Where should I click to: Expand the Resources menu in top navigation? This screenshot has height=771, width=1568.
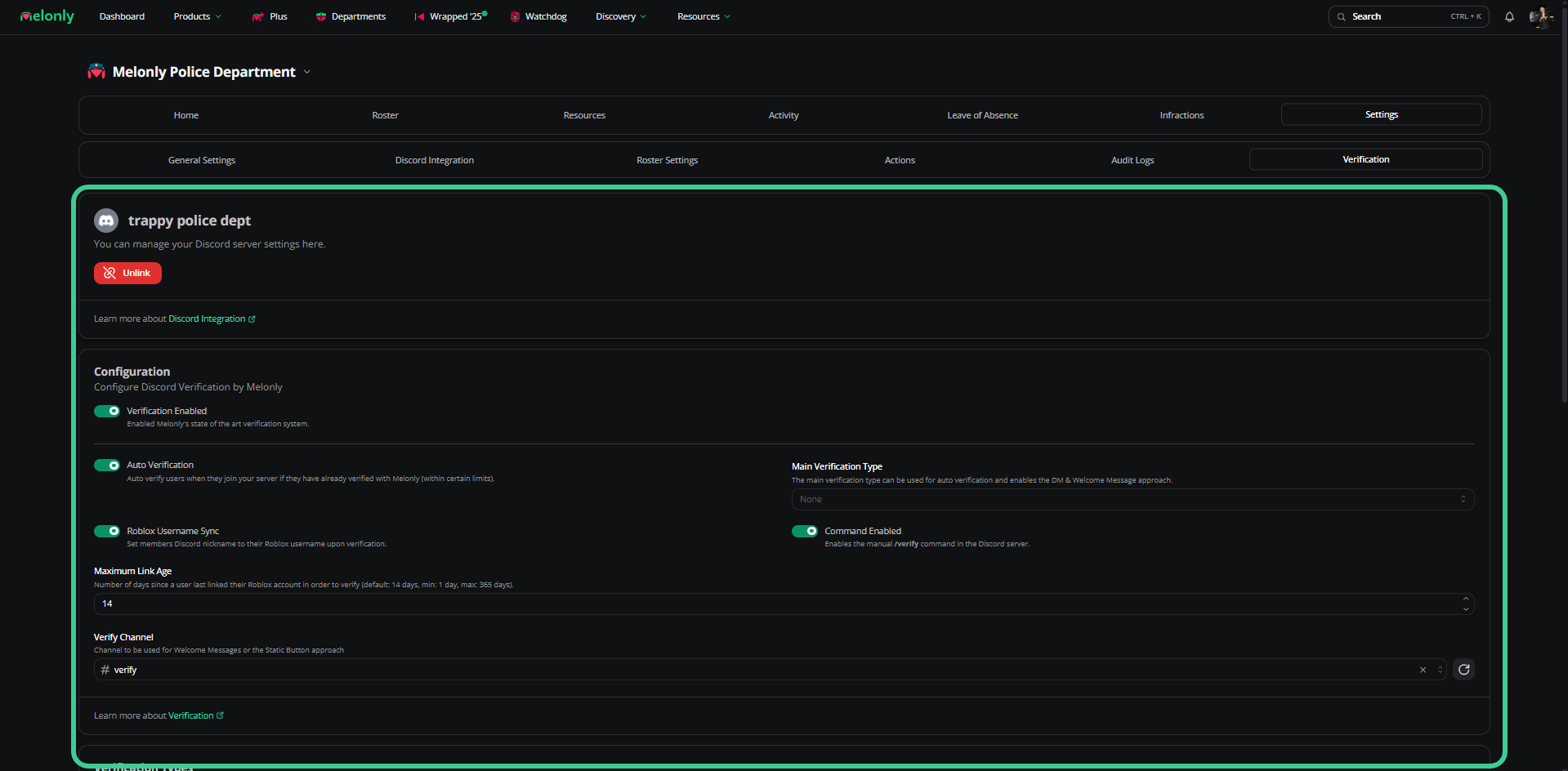pyautogui.click(x=704, y=16)
